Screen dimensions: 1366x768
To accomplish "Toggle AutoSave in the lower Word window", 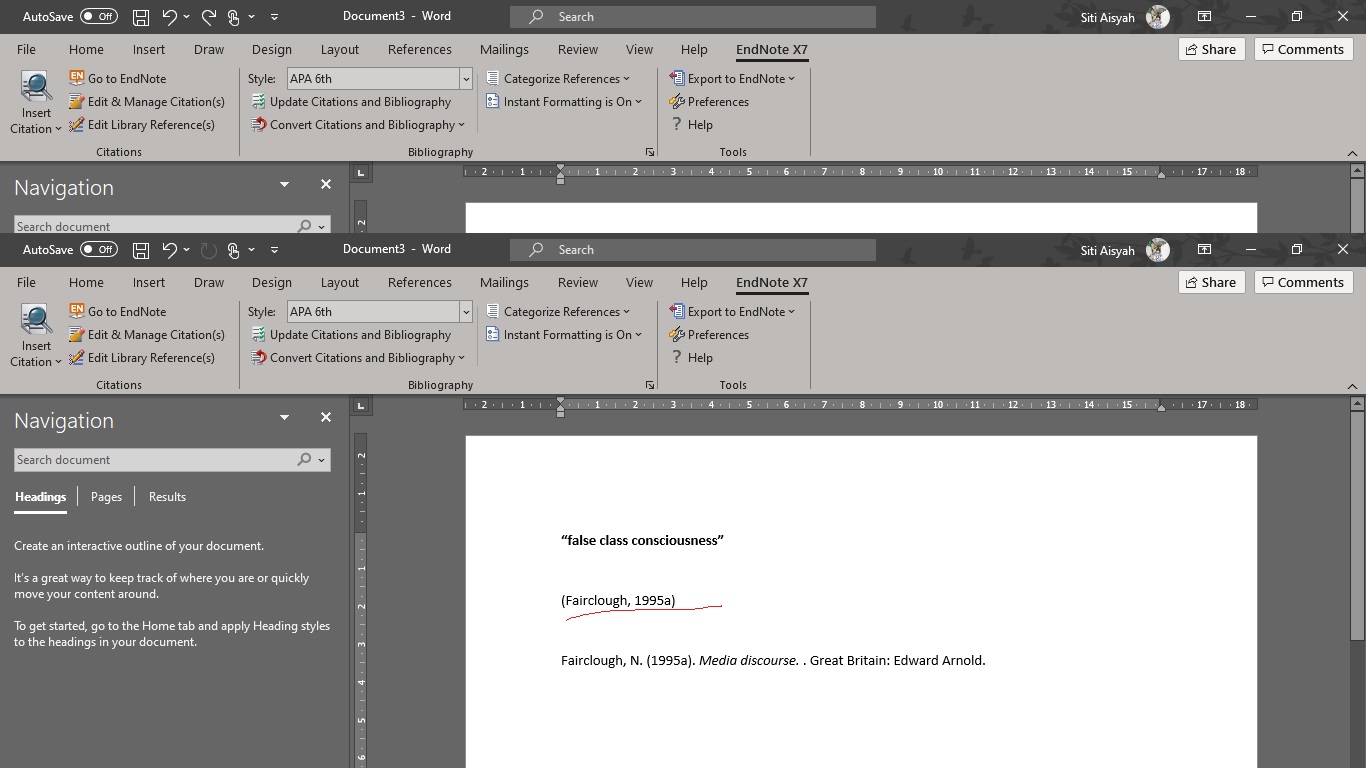I will pyautogui.click(x=99, y=250).
